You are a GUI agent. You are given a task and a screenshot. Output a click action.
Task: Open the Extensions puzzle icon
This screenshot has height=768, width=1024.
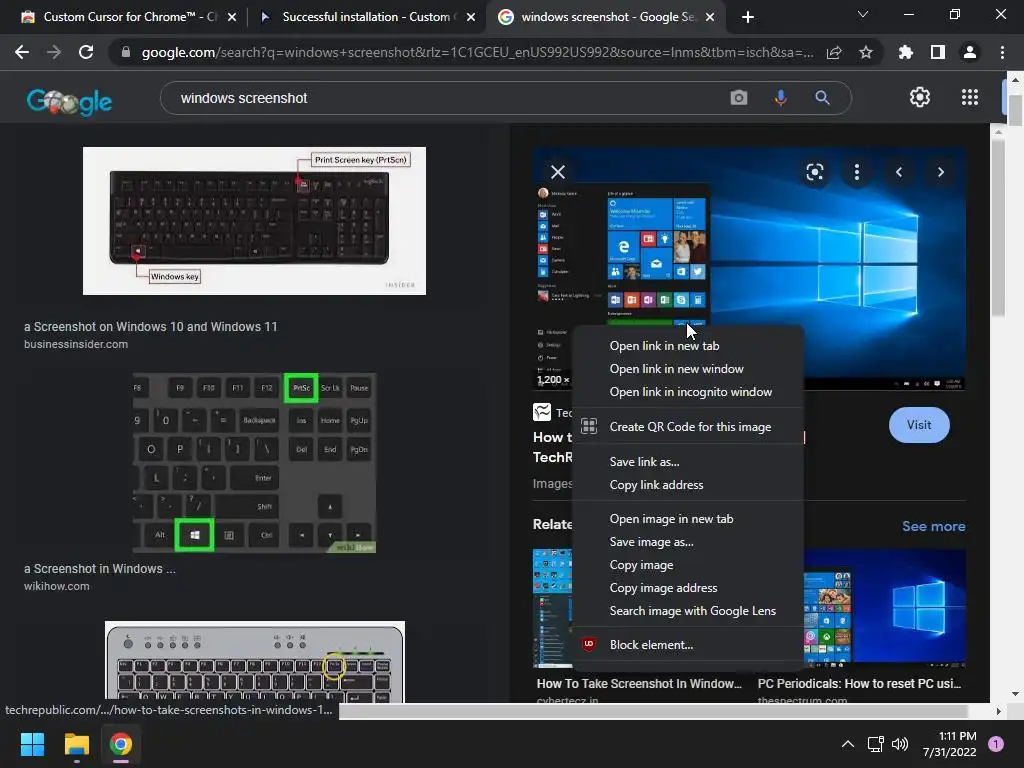click(x=906, y=52)
